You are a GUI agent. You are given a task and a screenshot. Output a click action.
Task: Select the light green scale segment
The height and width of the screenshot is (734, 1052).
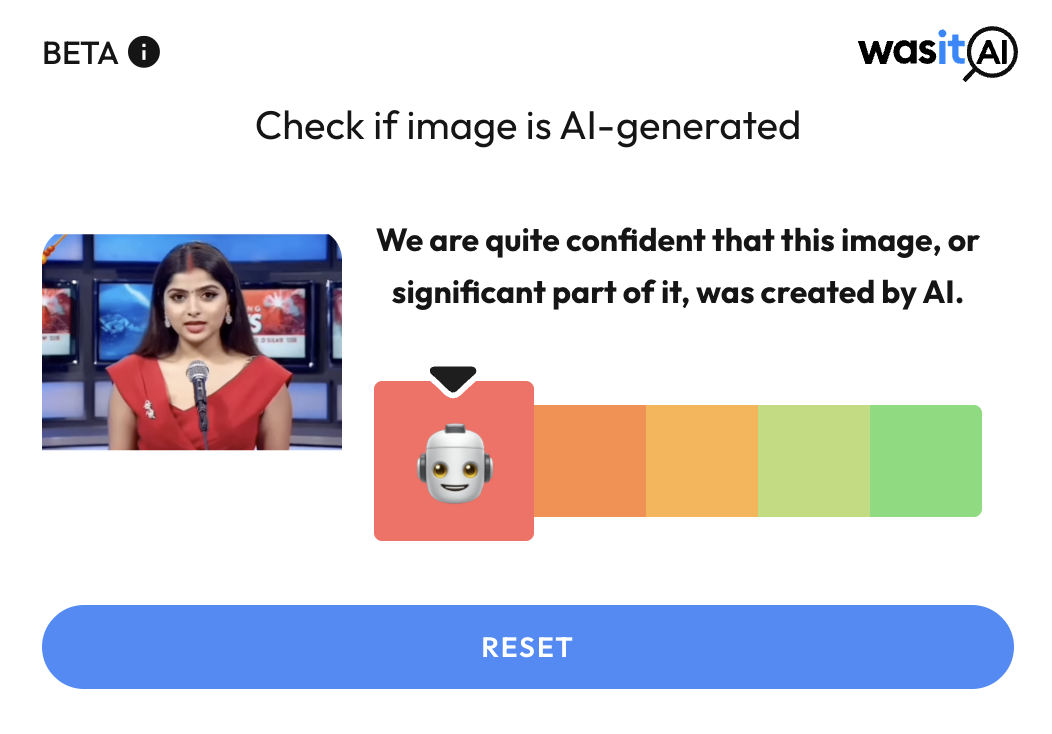point(814,460)
